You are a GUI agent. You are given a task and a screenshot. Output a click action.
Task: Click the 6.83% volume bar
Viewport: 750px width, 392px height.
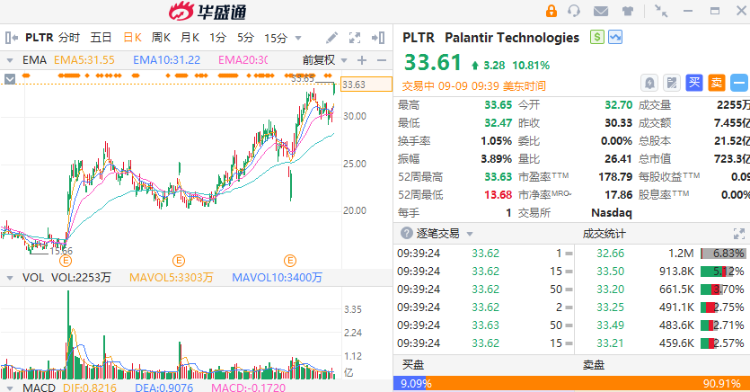[723, 253]
